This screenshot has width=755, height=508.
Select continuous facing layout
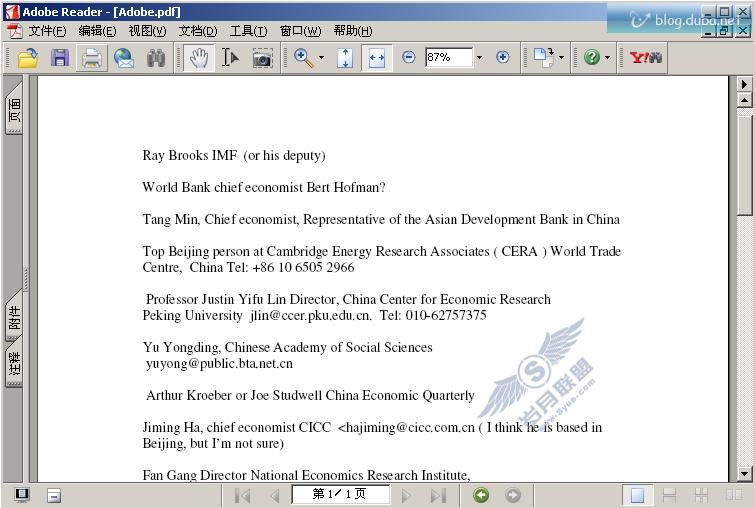pos(701,495)
